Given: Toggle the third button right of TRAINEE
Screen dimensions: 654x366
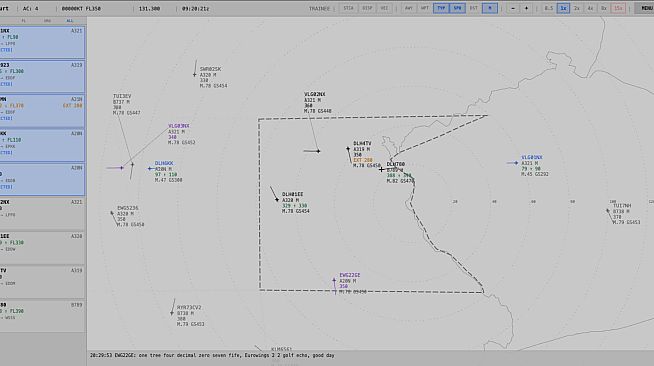Looking at the screenshot, I should pos(384,8).
